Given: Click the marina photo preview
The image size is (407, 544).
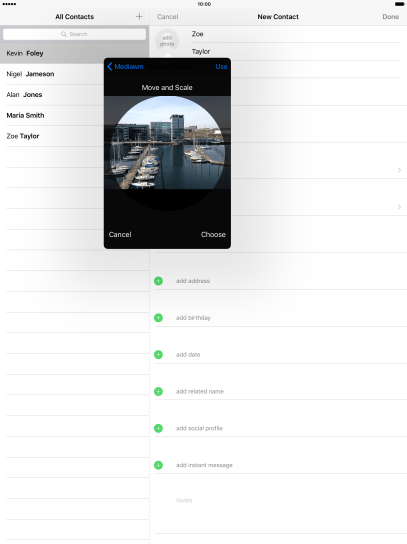Looking at the screenshot, I should point(167,143).
